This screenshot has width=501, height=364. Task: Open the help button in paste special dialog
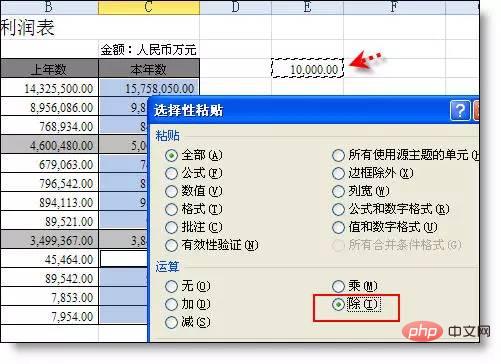460,110
